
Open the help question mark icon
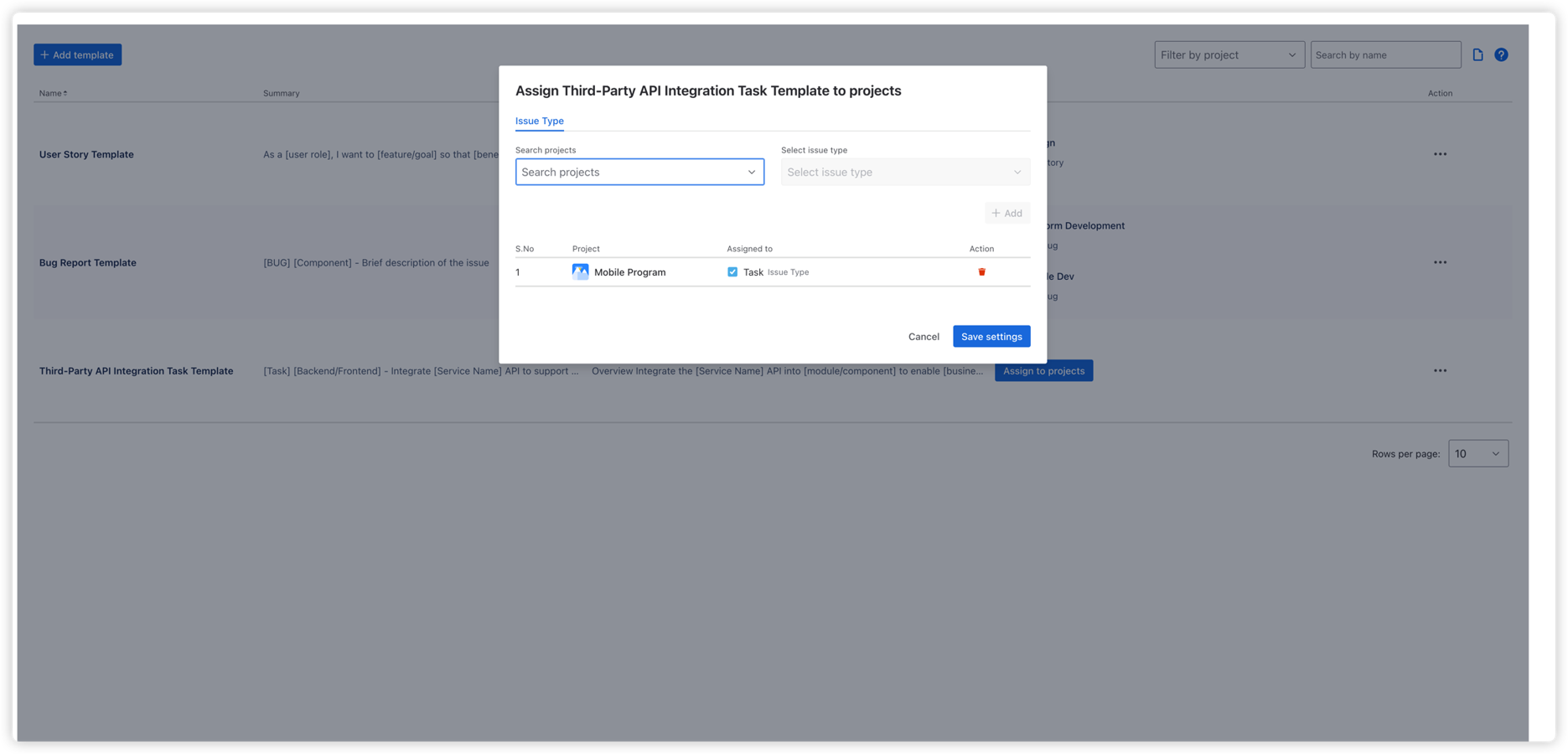click(x=1501, y=54)
